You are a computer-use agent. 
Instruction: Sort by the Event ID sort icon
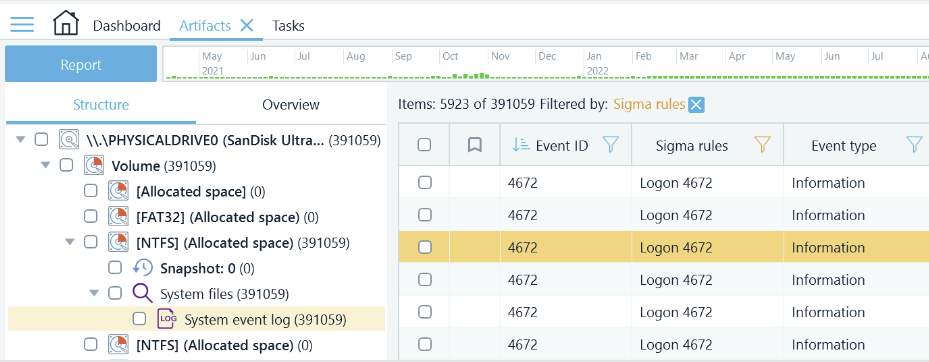pyautogui.click(x=521, y=145)
